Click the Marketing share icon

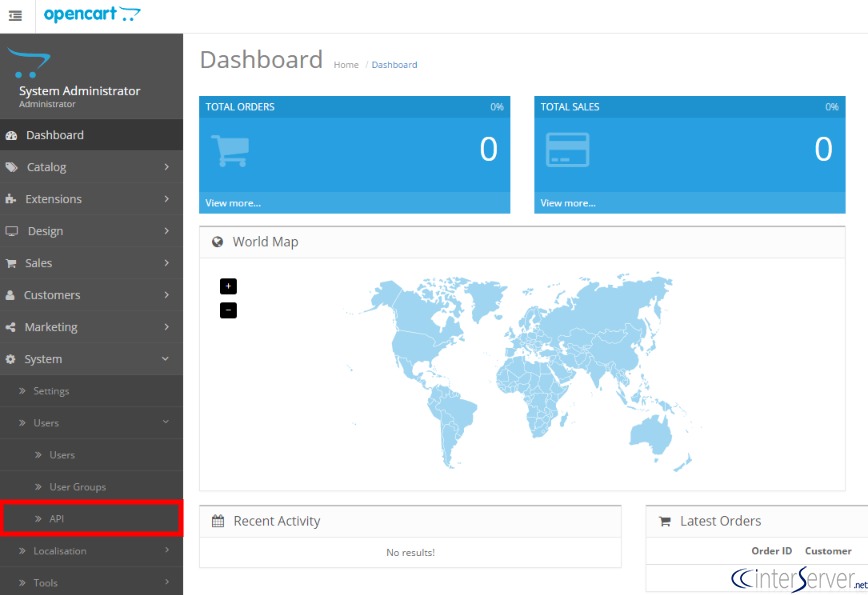[11, 327]
